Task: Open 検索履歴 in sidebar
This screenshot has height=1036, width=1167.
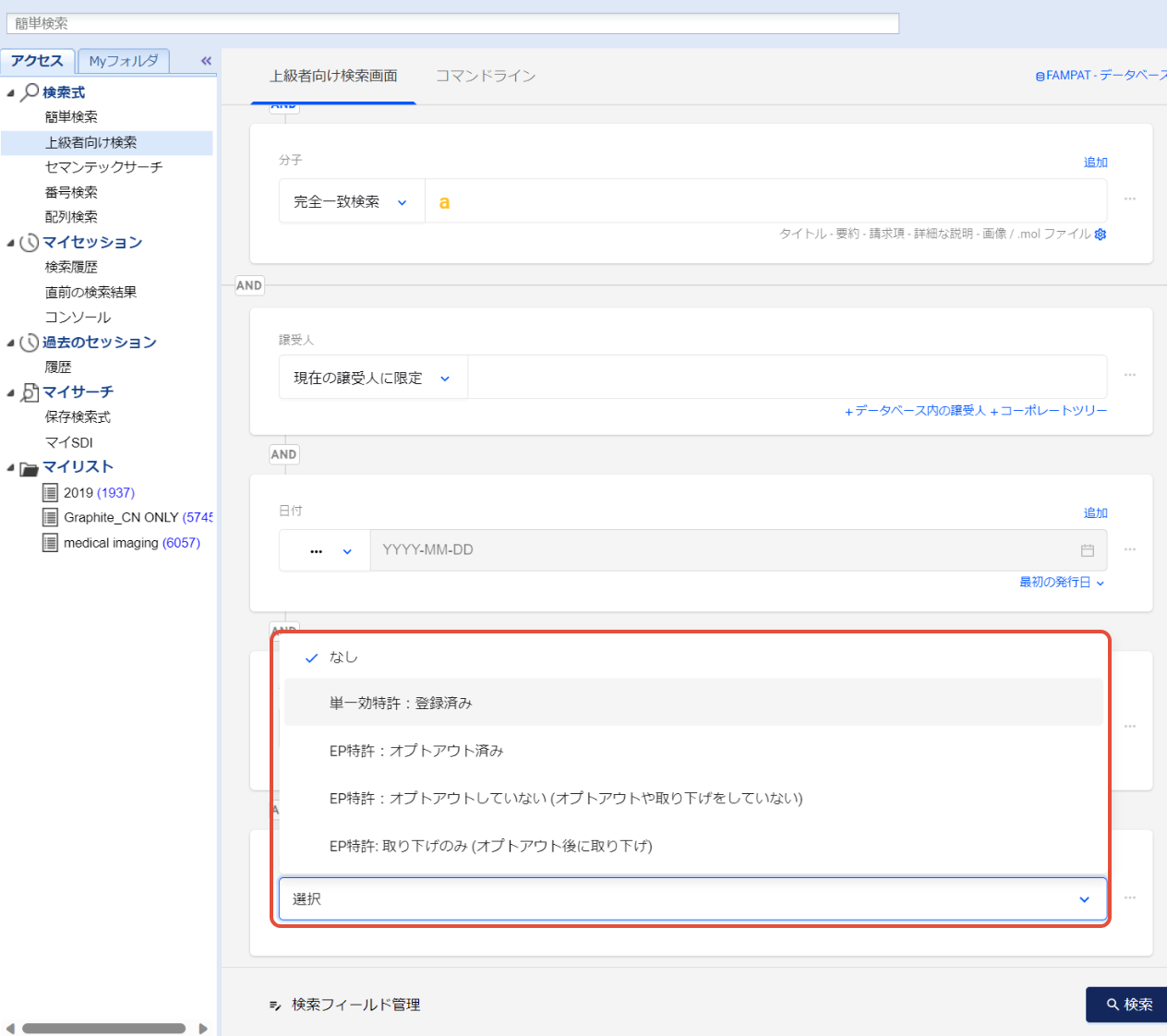Action: point(71,267)
